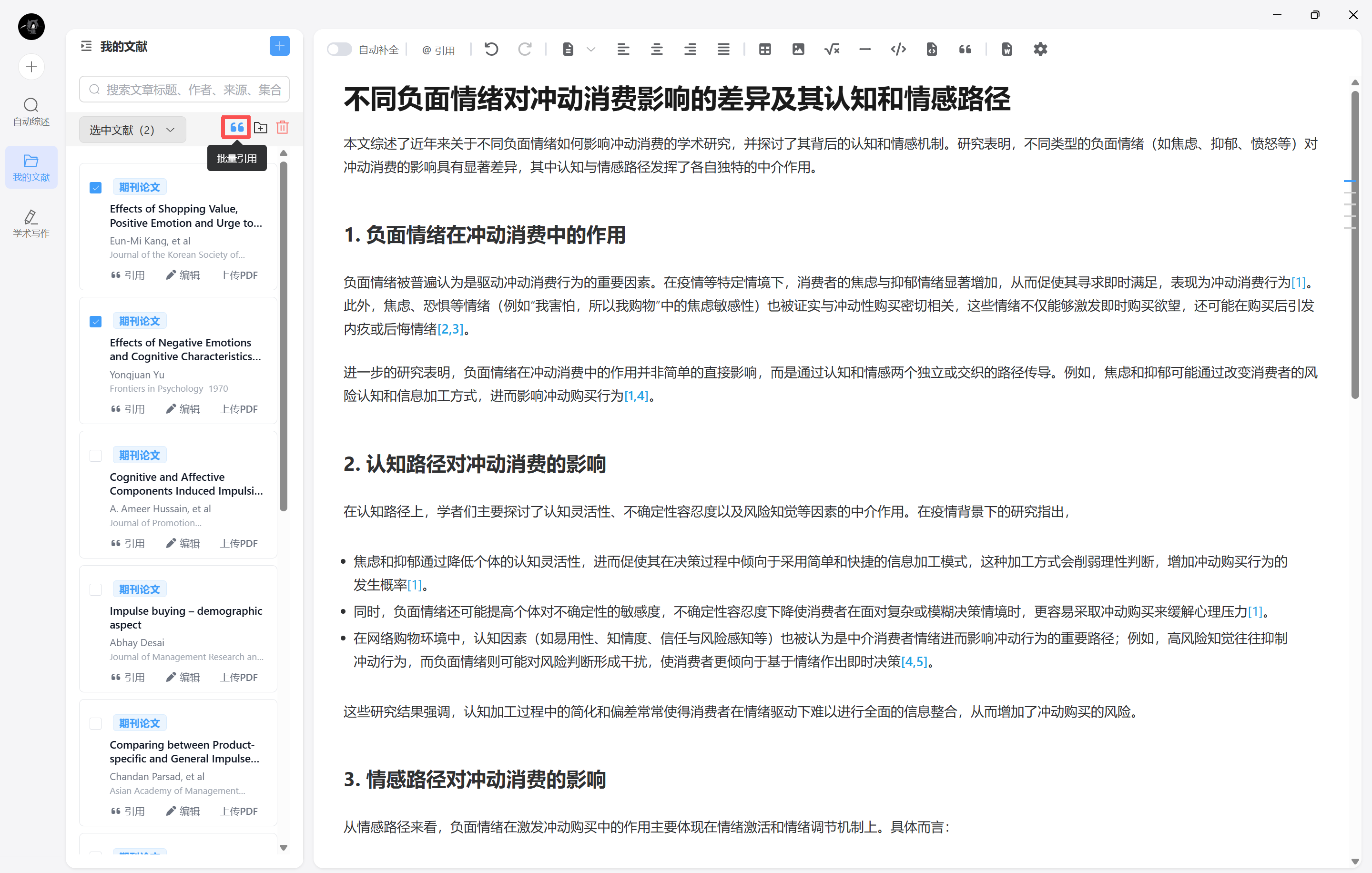
Task: Click the move-to-folder icon
Action: click(x=260, y=128)
